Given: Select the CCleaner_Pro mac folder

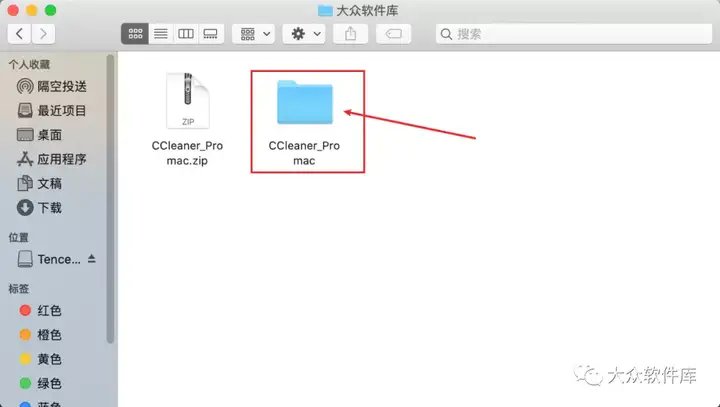Looking at the screenshot, I should [304, 122].
